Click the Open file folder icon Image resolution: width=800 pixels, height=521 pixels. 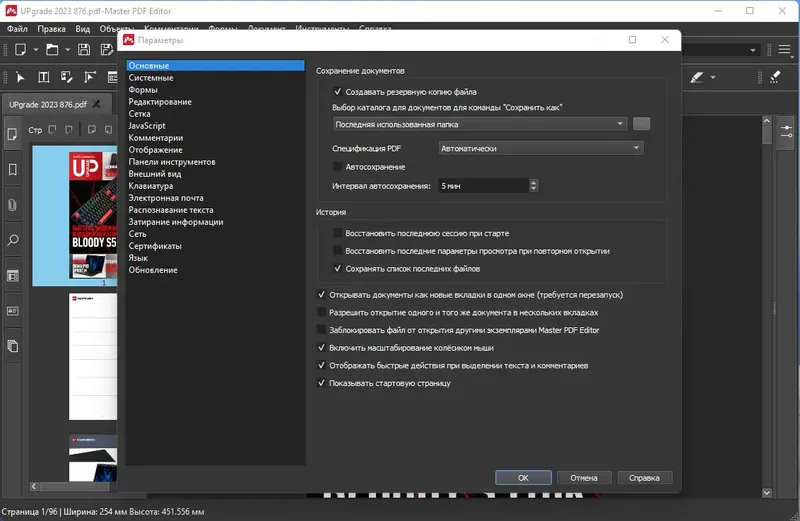[x=52, y=49]
